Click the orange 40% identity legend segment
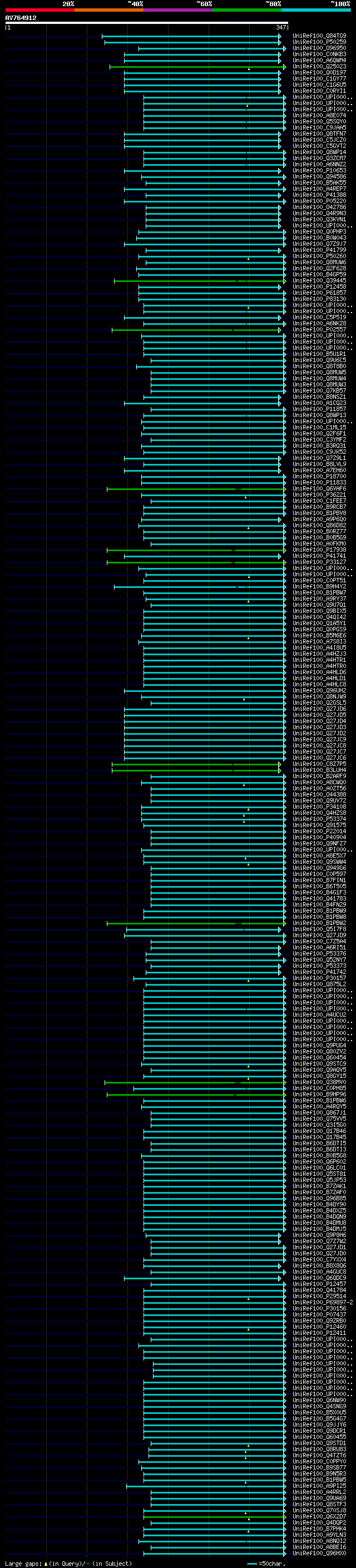The width and height of the screenshot is (356, 1568). [x=109, y=10]
